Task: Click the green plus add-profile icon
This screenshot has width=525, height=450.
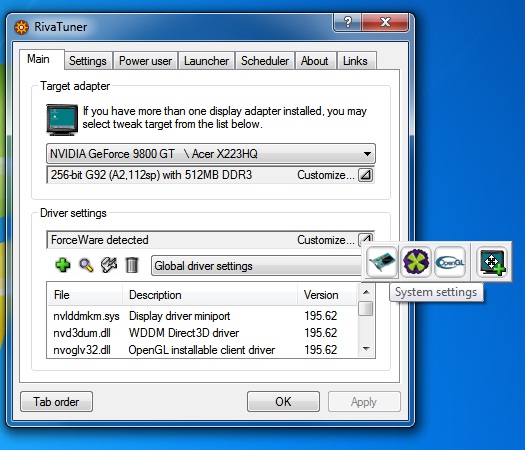Action: pos(63,266)
